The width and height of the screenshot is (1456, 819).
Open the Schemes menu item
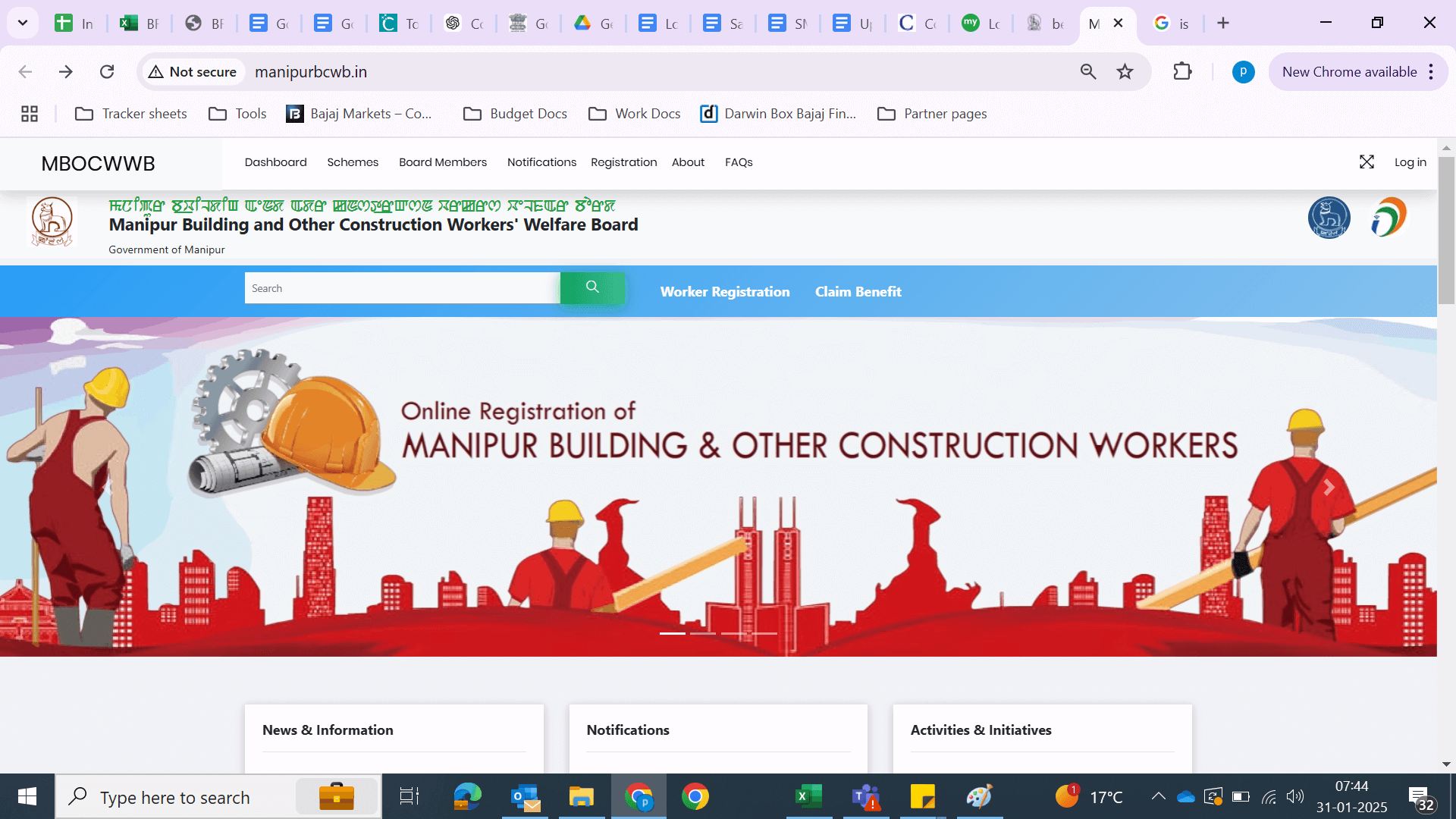click(353, 162)
